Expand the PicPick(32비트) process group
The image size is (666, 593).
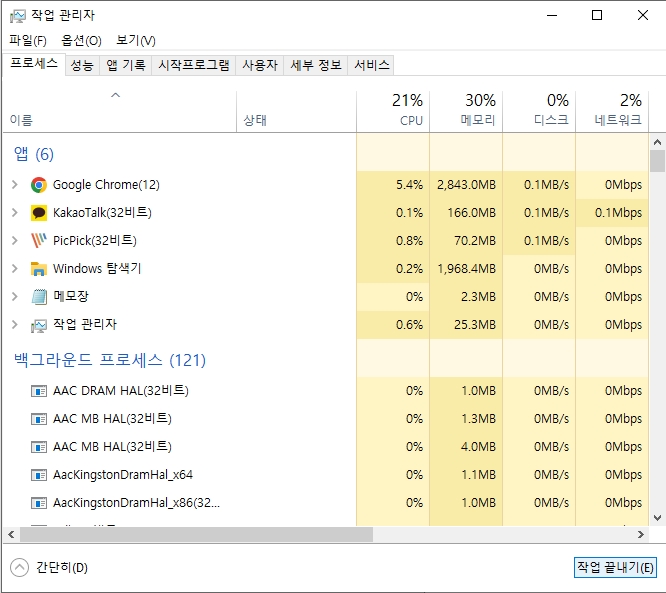tap(14, 240)
